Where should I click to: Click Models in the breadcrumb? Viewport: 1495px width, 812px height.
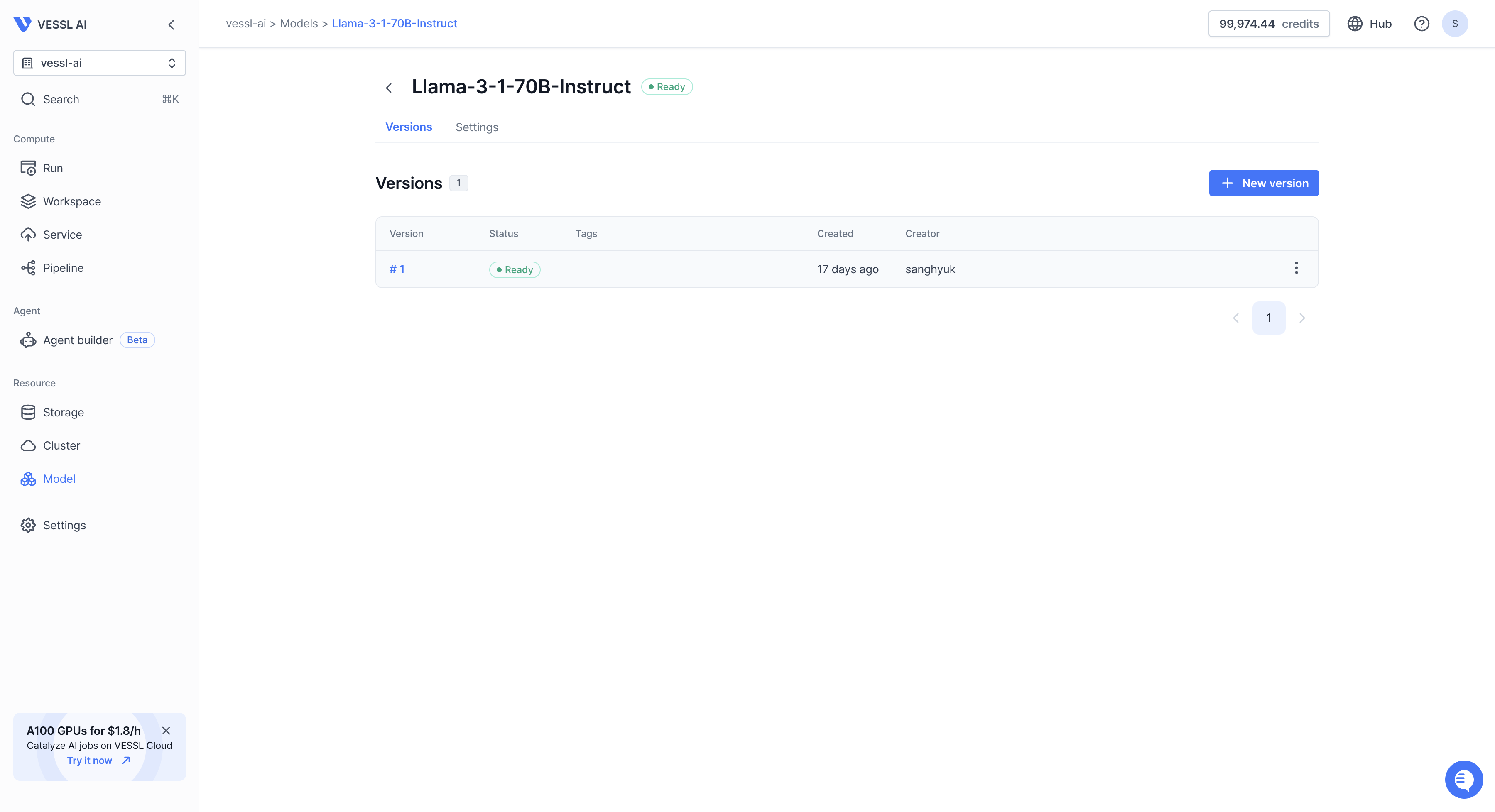298,24
